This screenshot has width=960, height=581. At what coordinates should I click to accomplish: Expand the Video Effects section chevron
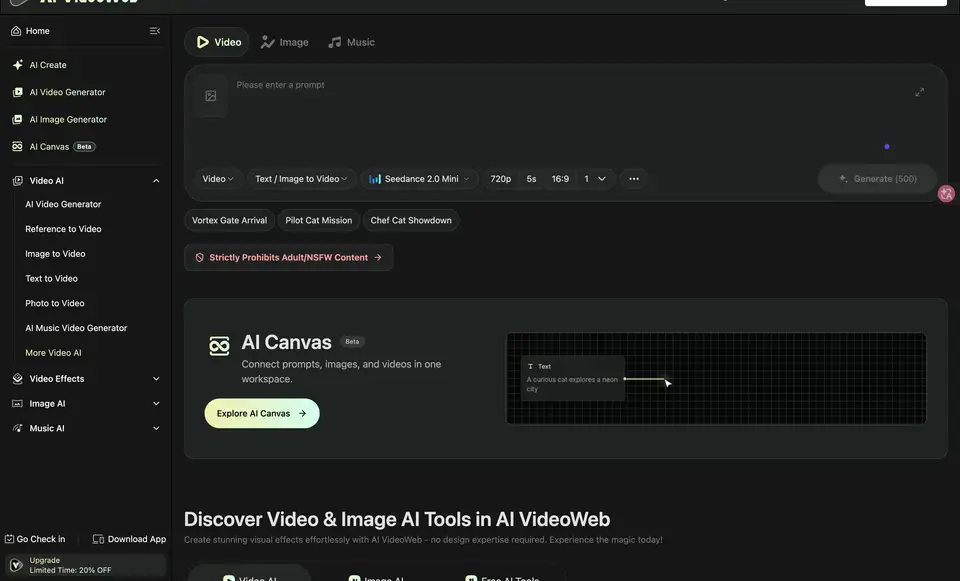[x=156, y=378]
